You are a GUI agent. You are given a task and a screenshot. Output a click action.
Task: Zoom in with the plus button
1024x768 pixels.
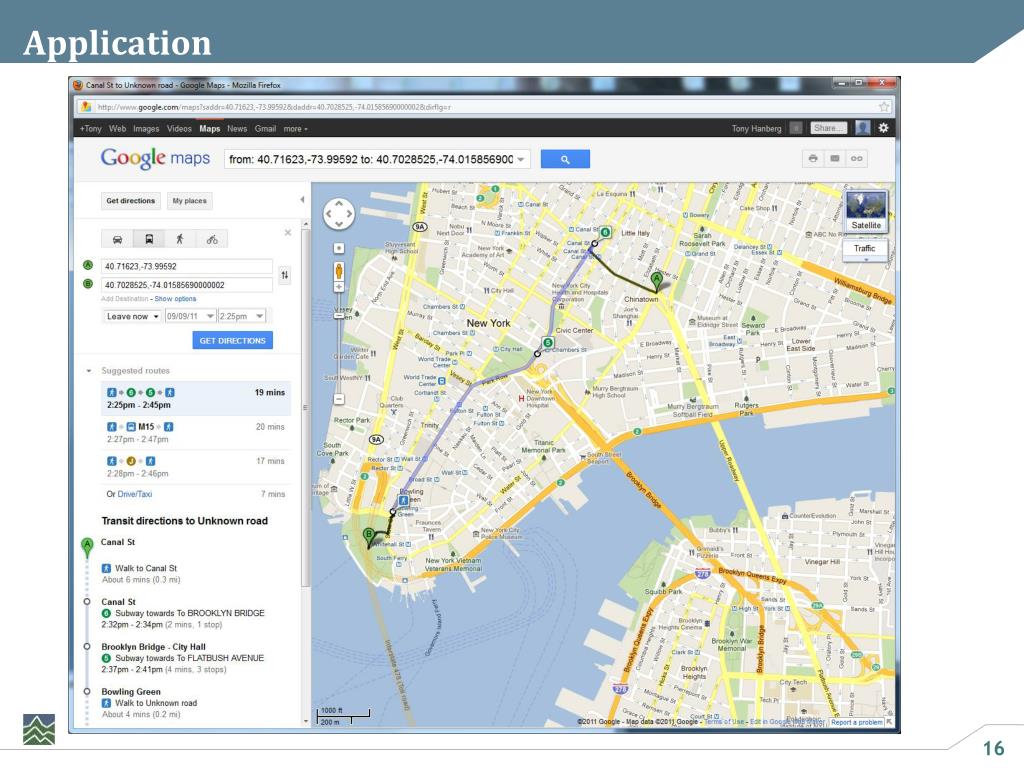click(338, 287)
